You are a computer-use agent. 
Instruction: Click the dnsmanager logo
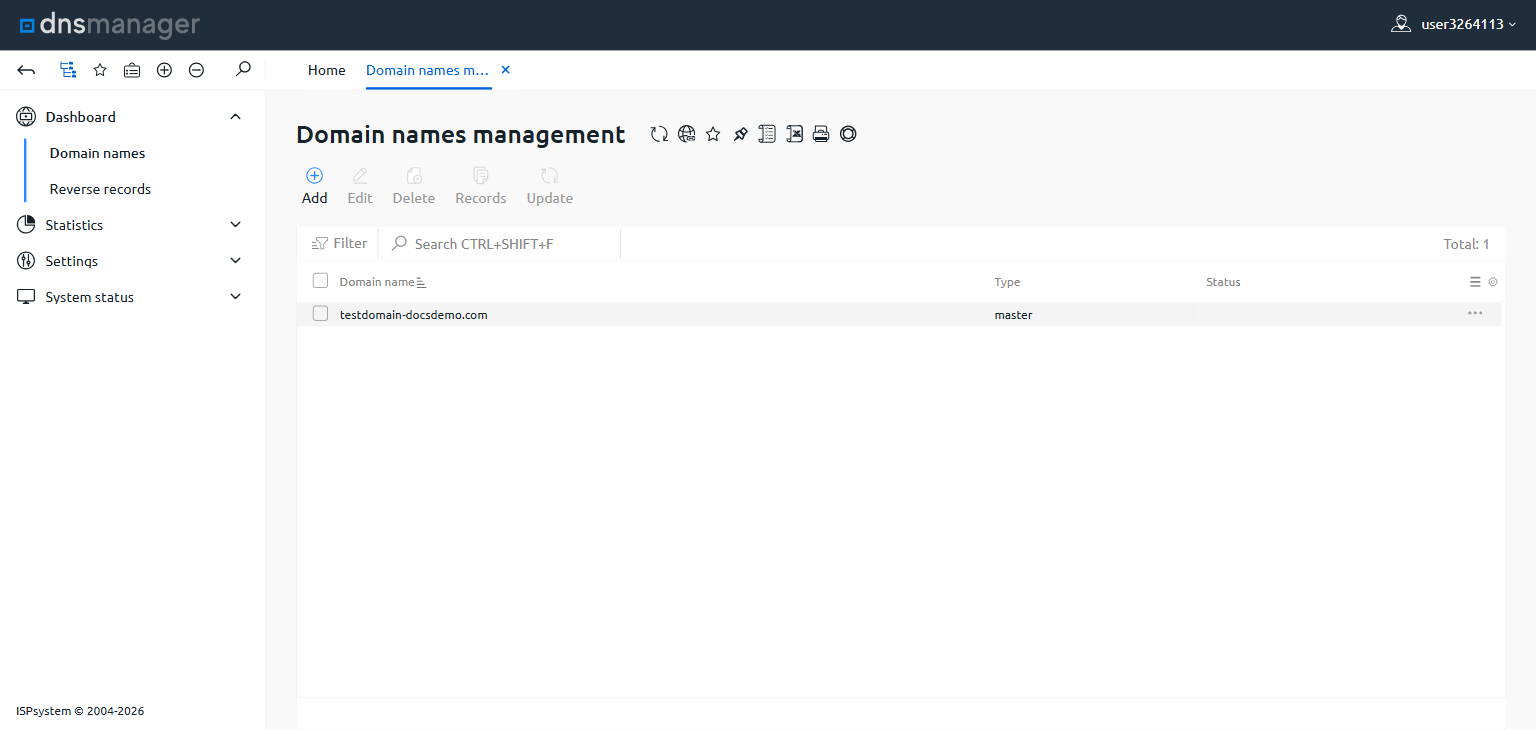point(110,25)
